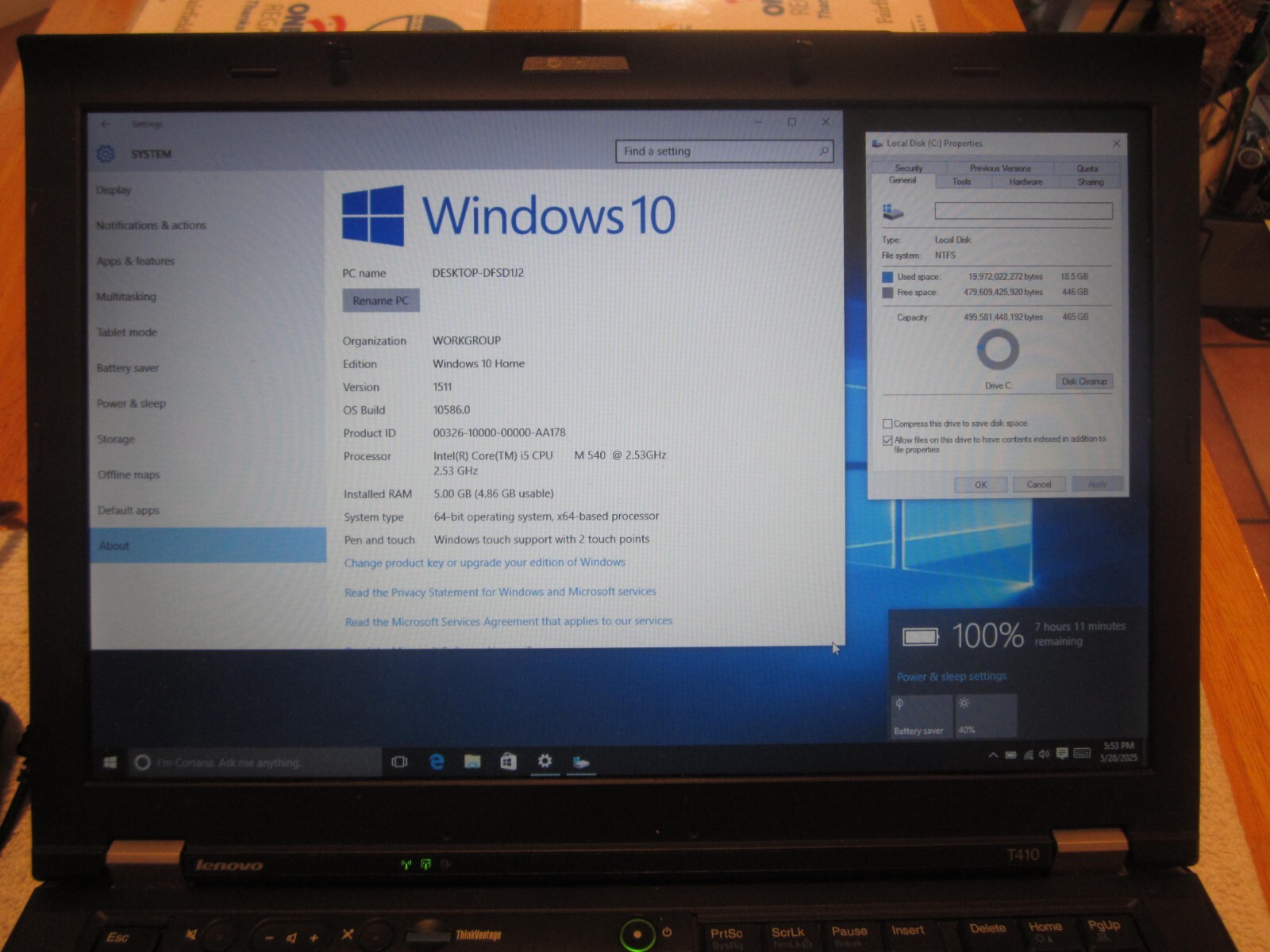Launch Microsoft Edge from the taskbar
Viewport: 1270px width, 952px height.
pos(436,762)
